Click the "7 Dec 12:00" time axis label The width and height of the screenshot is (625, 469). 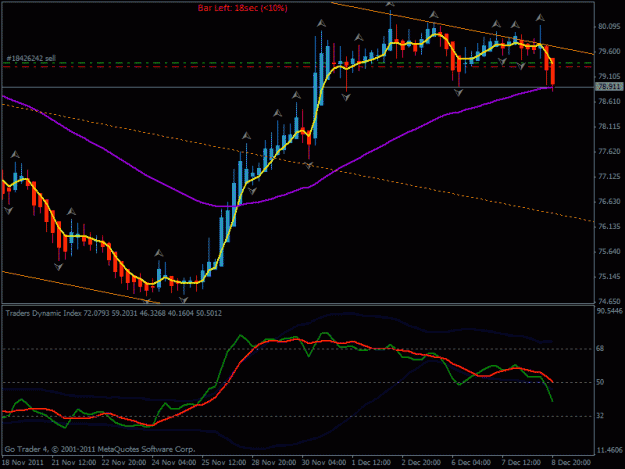click(x=521, y=463)
